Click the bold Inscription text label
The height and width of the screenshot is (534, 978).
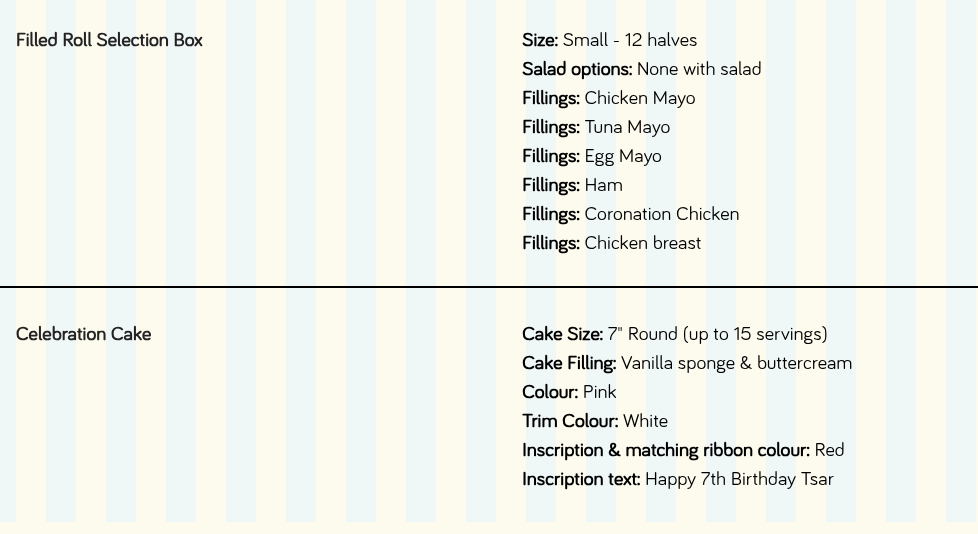coord(581,479)
